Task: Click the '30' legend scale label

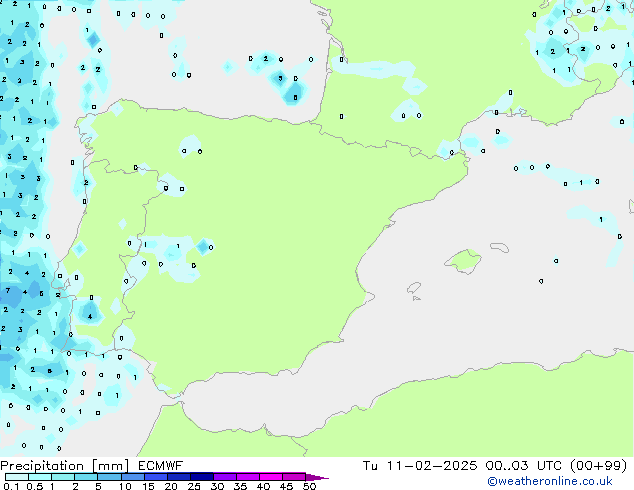Action: click(217, 486)
